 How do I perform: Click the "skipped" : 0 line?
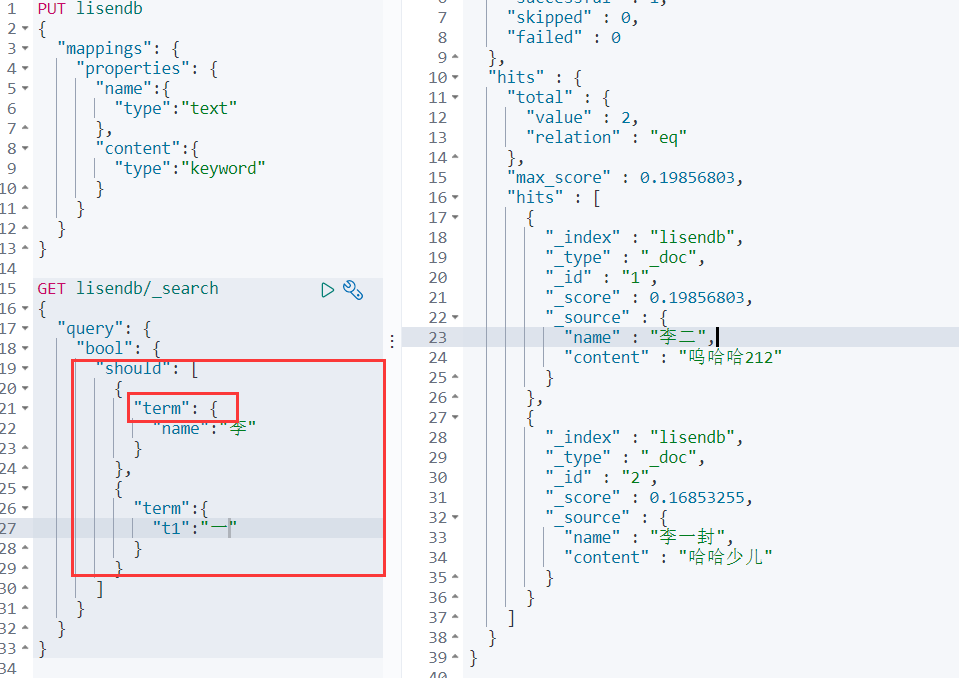(x=572, y=18)
